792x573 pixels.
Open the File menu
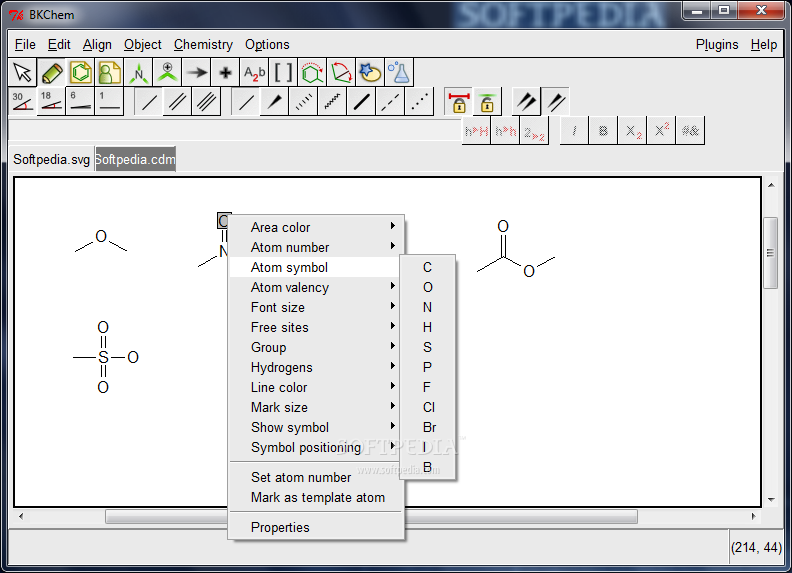tap(25, 44)
